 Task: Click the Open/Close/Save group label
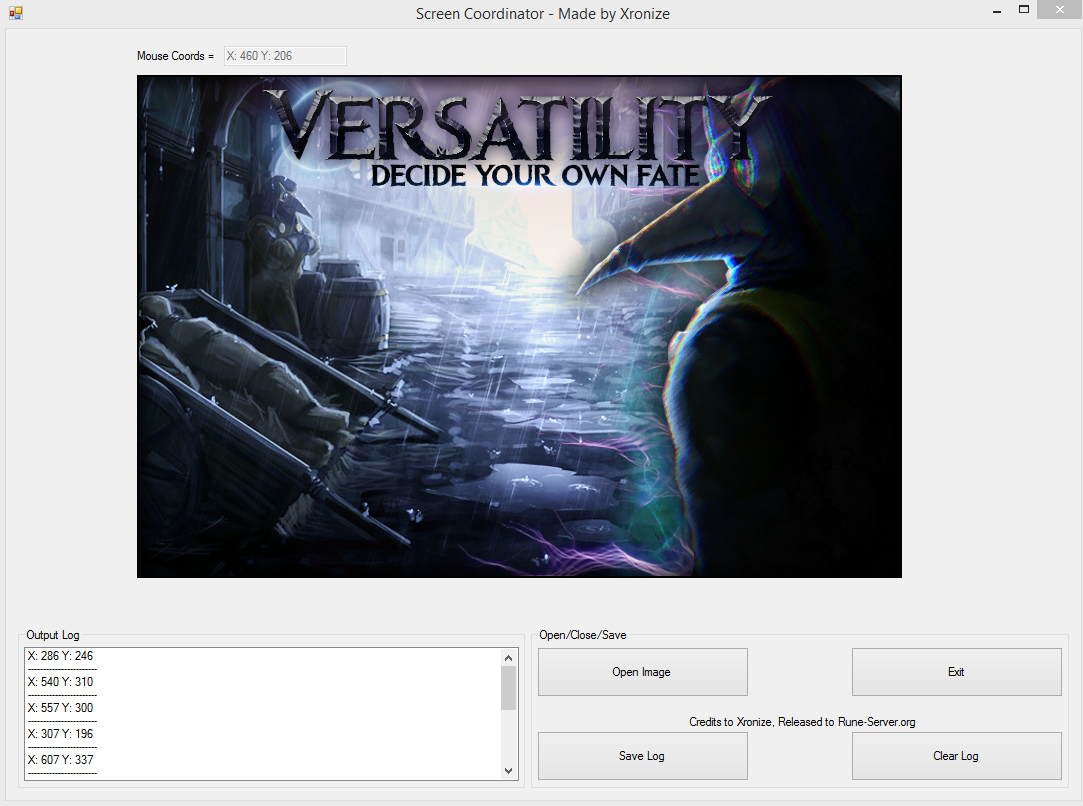[583, 635]
